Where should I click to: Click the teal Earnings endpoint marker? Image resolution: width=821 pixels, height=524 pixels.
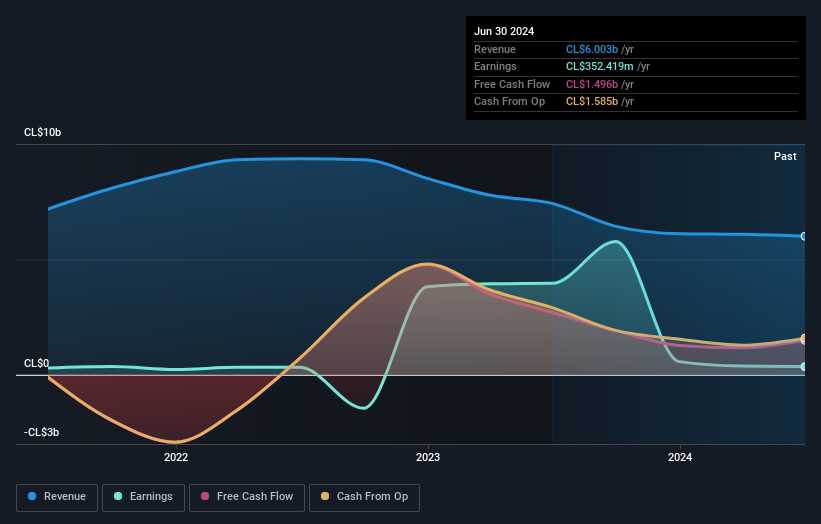(x=804, y=367)
